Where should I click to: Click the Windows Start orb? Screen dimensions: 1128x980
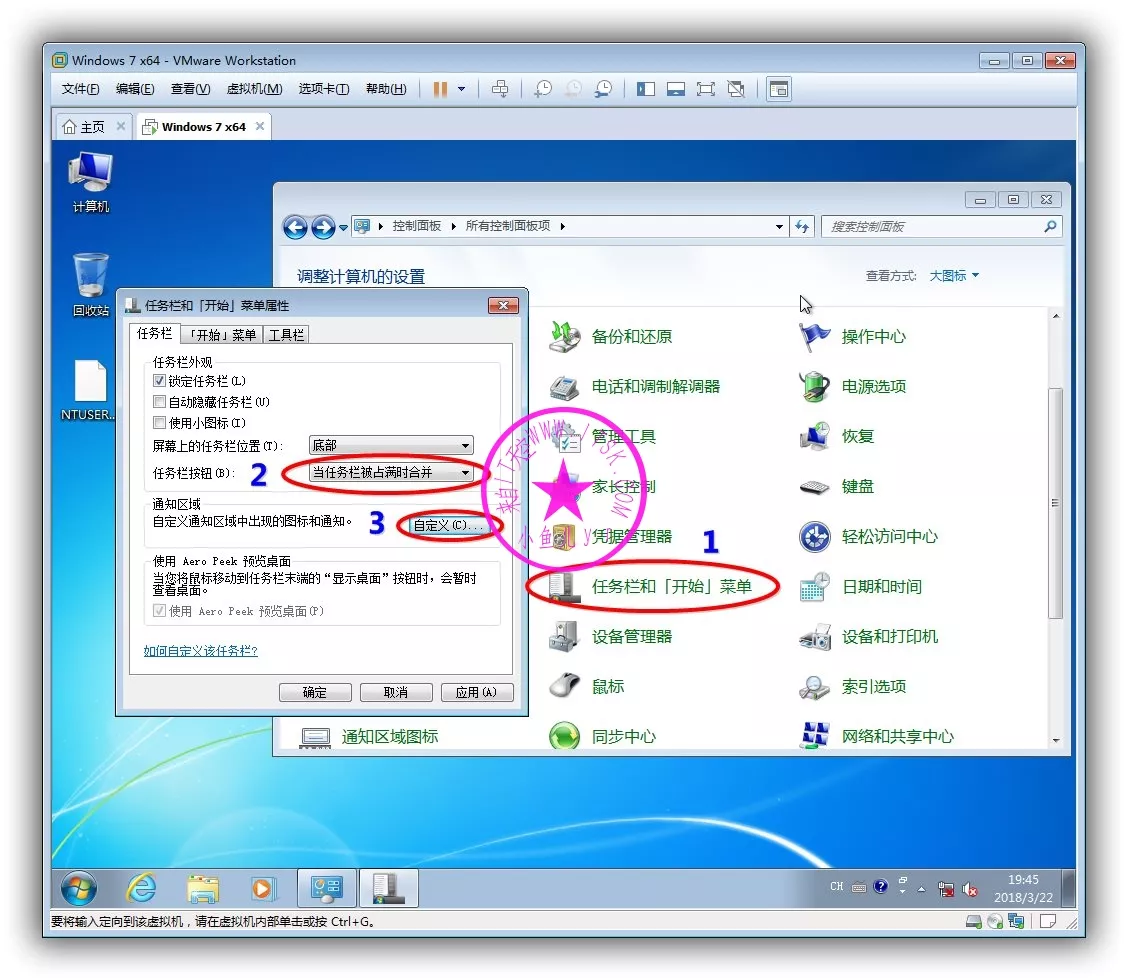[79, 887]
